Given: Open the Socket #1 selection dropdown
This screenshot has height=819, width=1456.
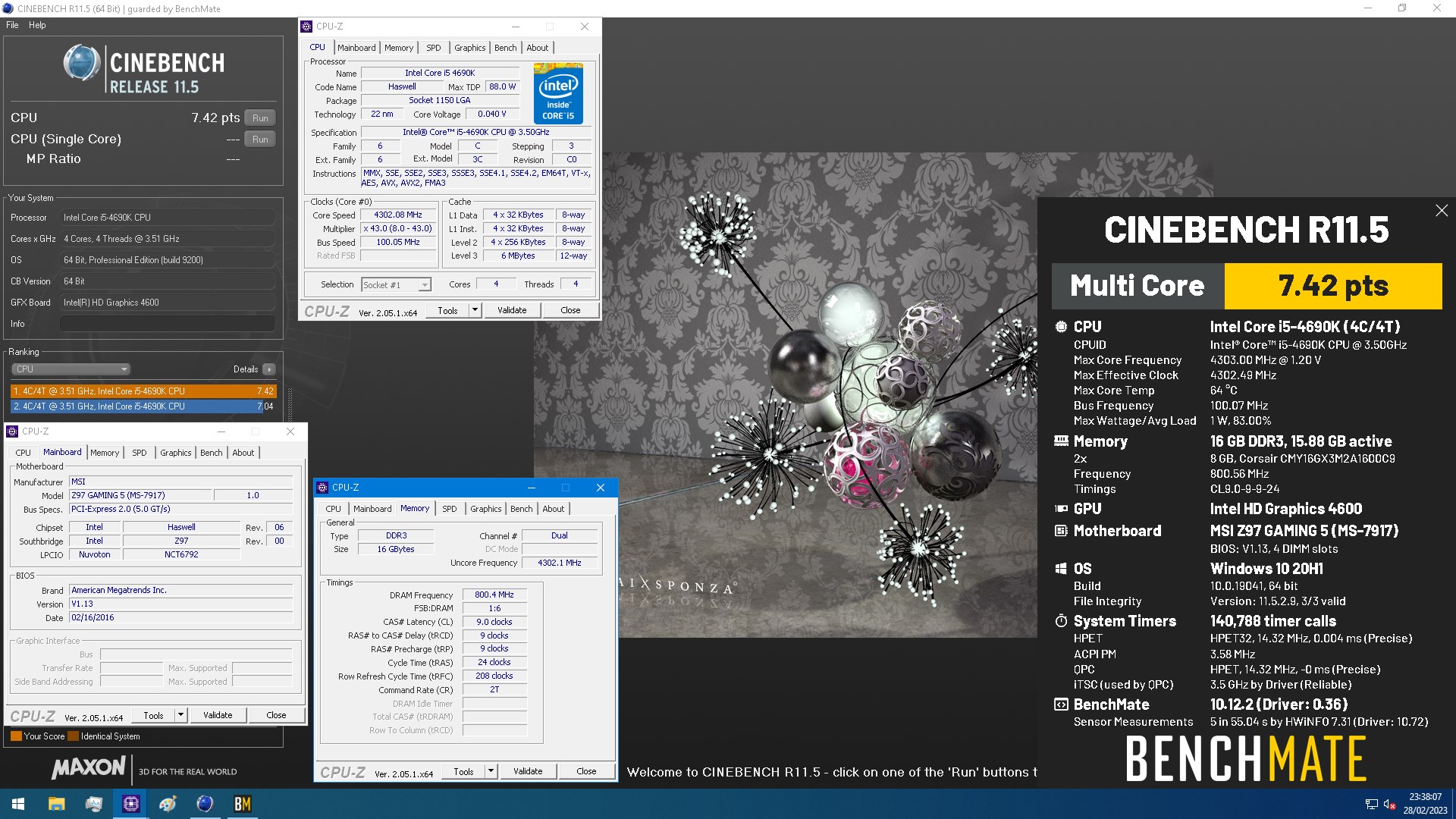Looking at the screenshot, I should tap(396, 285).
